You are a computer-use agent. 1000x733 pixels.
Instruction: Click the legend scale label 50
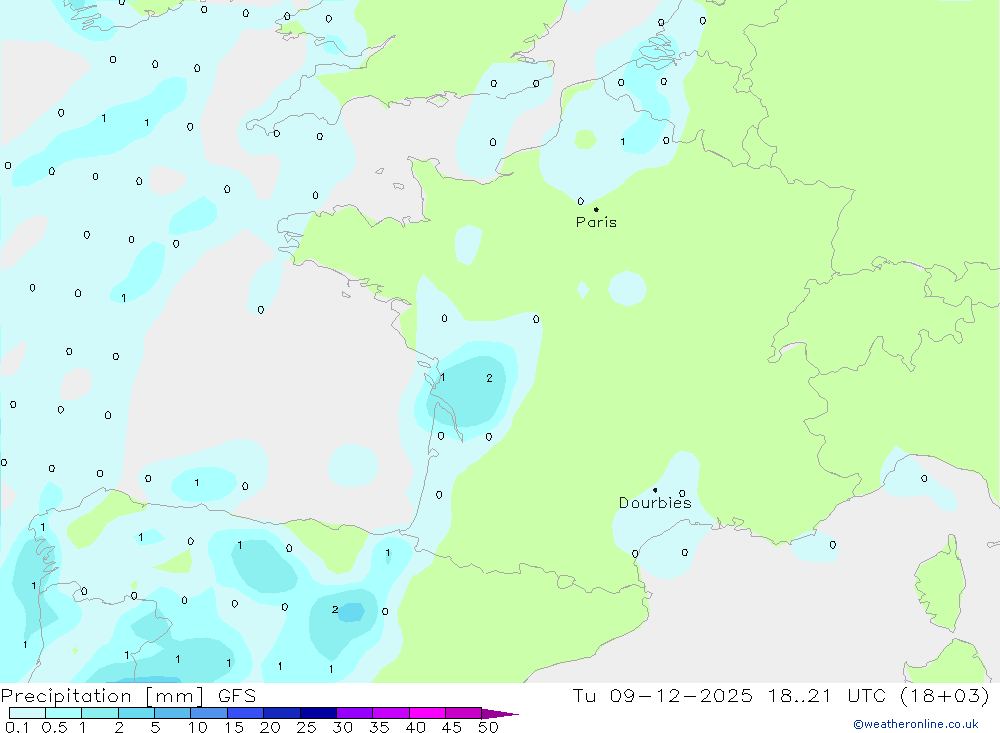coord(489,727)
